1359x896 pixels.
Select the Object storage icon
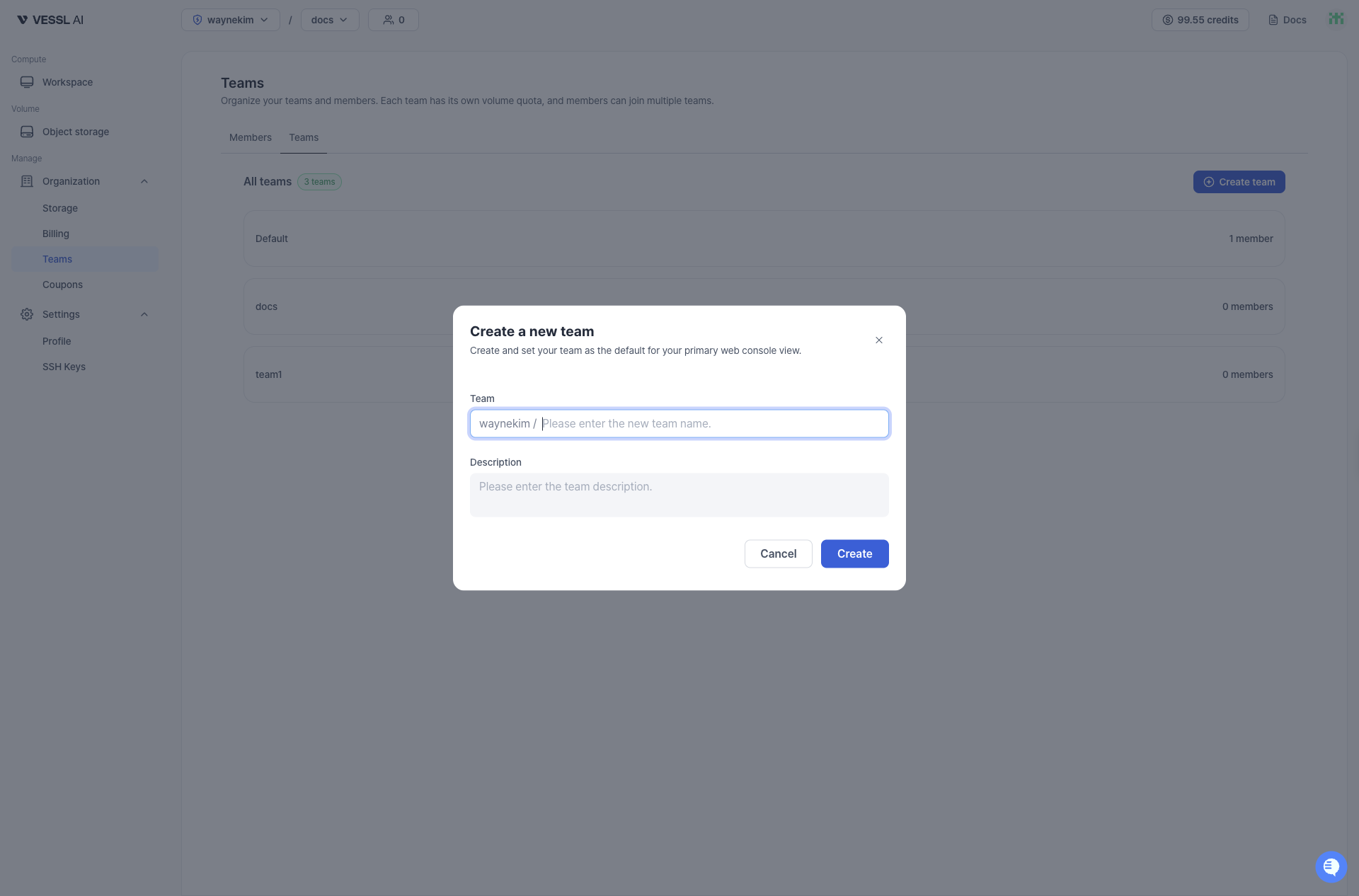[x=26, y=132]
